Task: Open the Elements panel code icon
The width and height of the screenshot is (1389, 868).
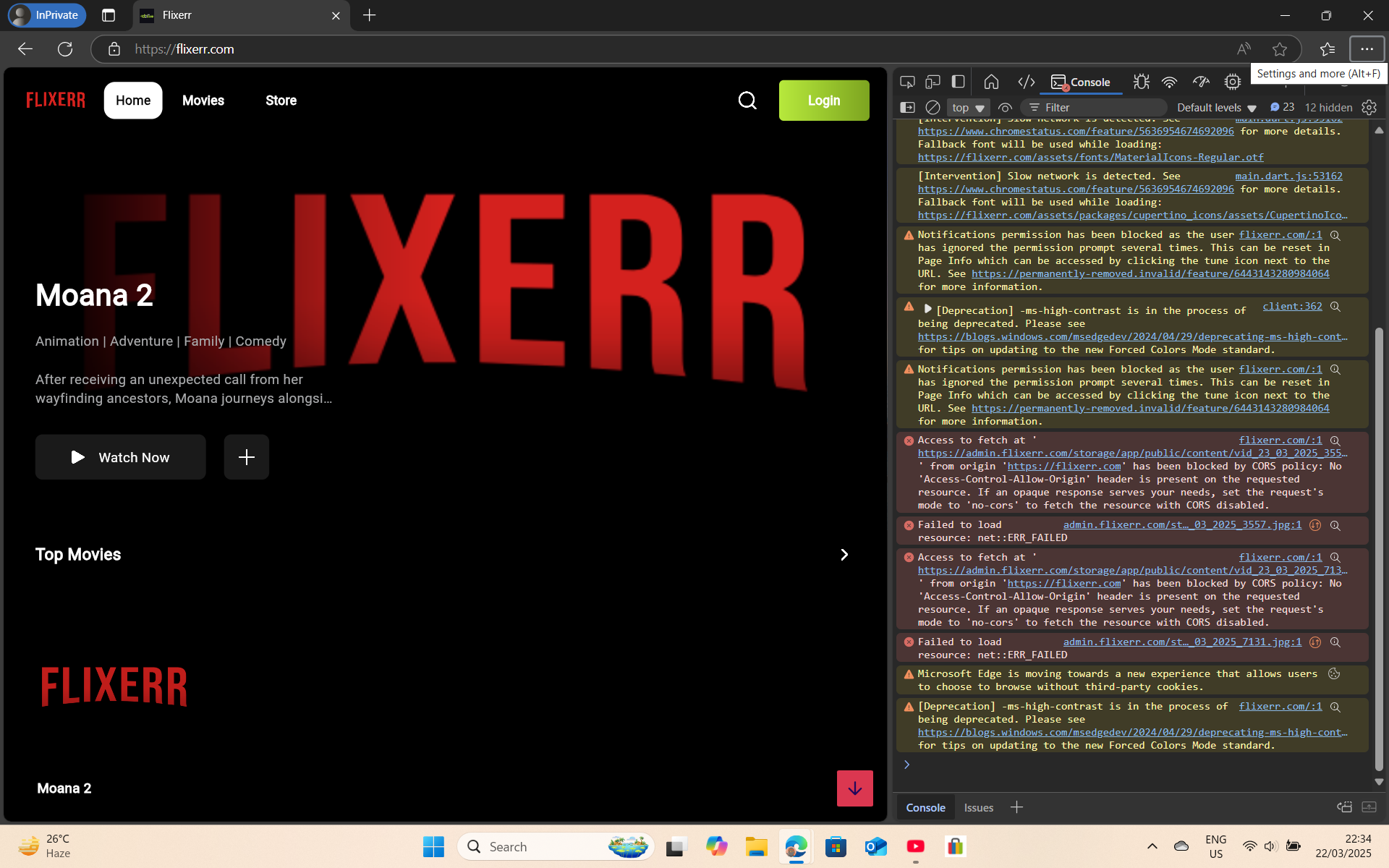Action: click(x=1026, y=82)
